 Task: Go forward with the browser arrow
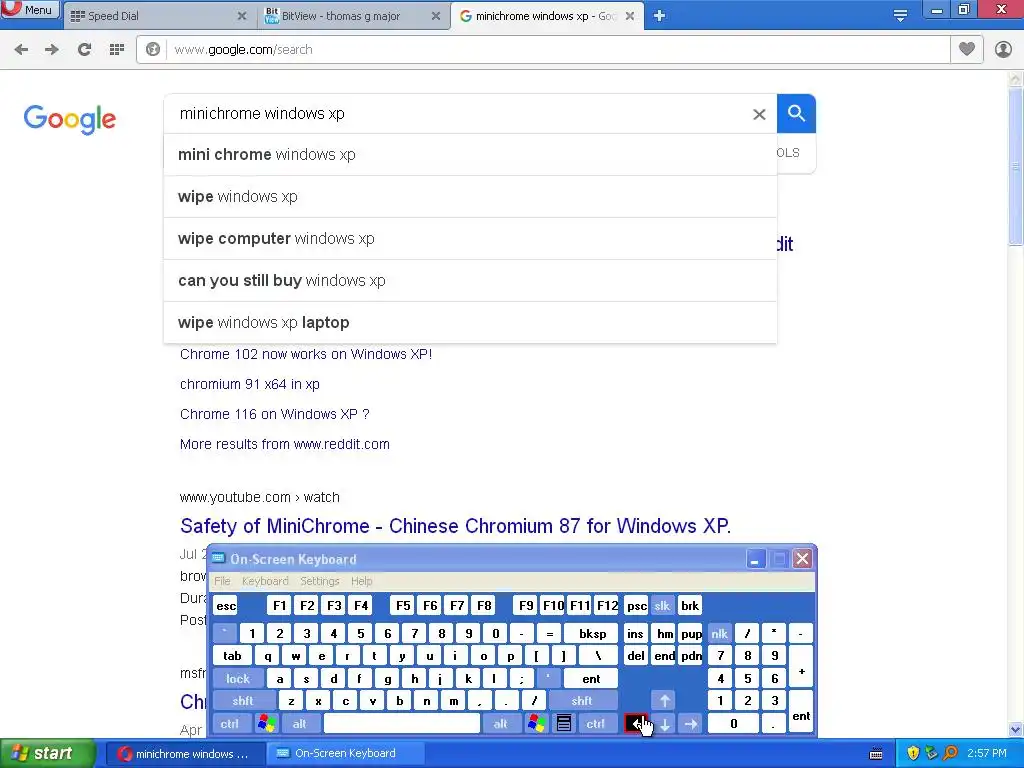coord(52,50)
